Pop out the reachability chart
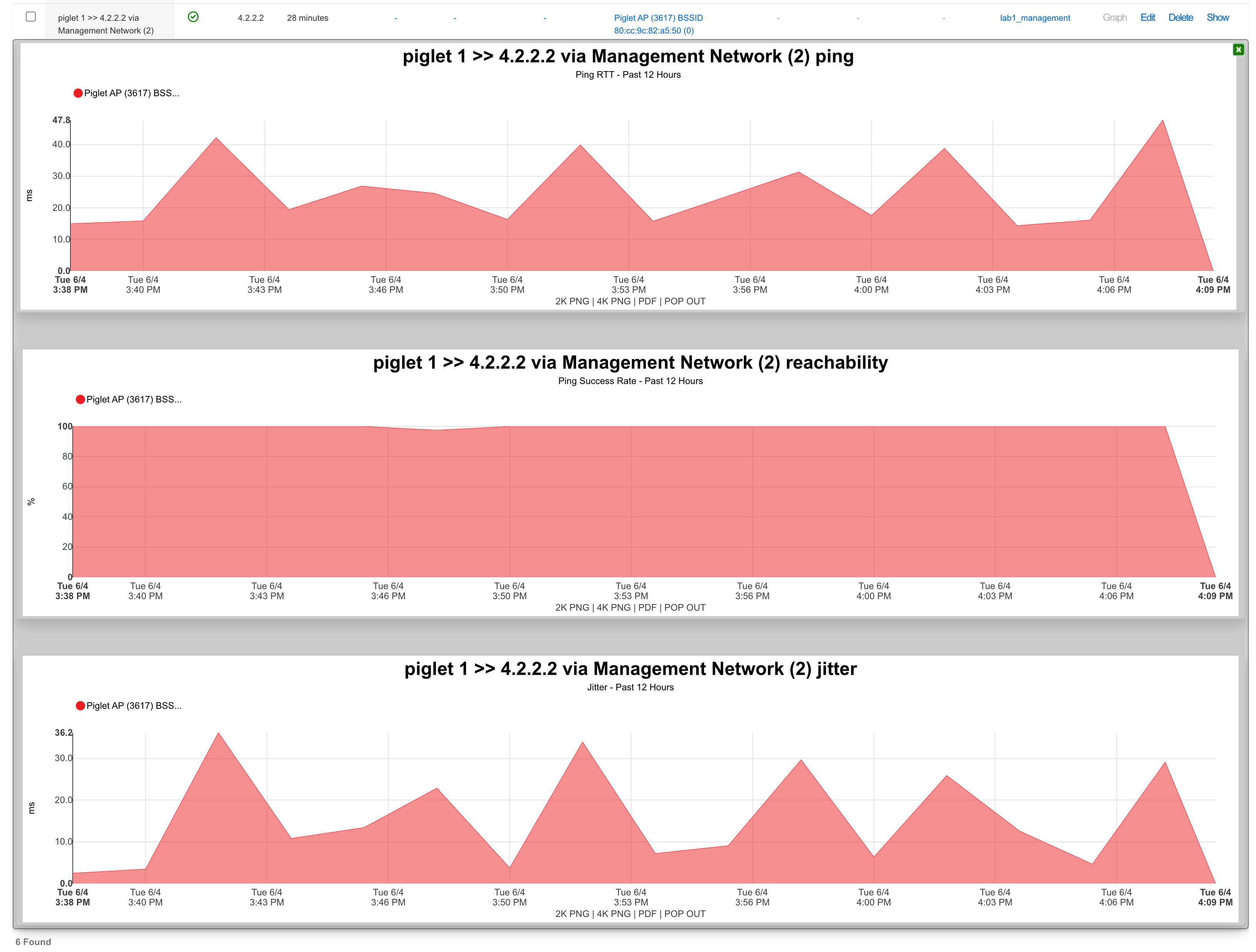The image size is (1256, 952). click(x=685, y=608)
